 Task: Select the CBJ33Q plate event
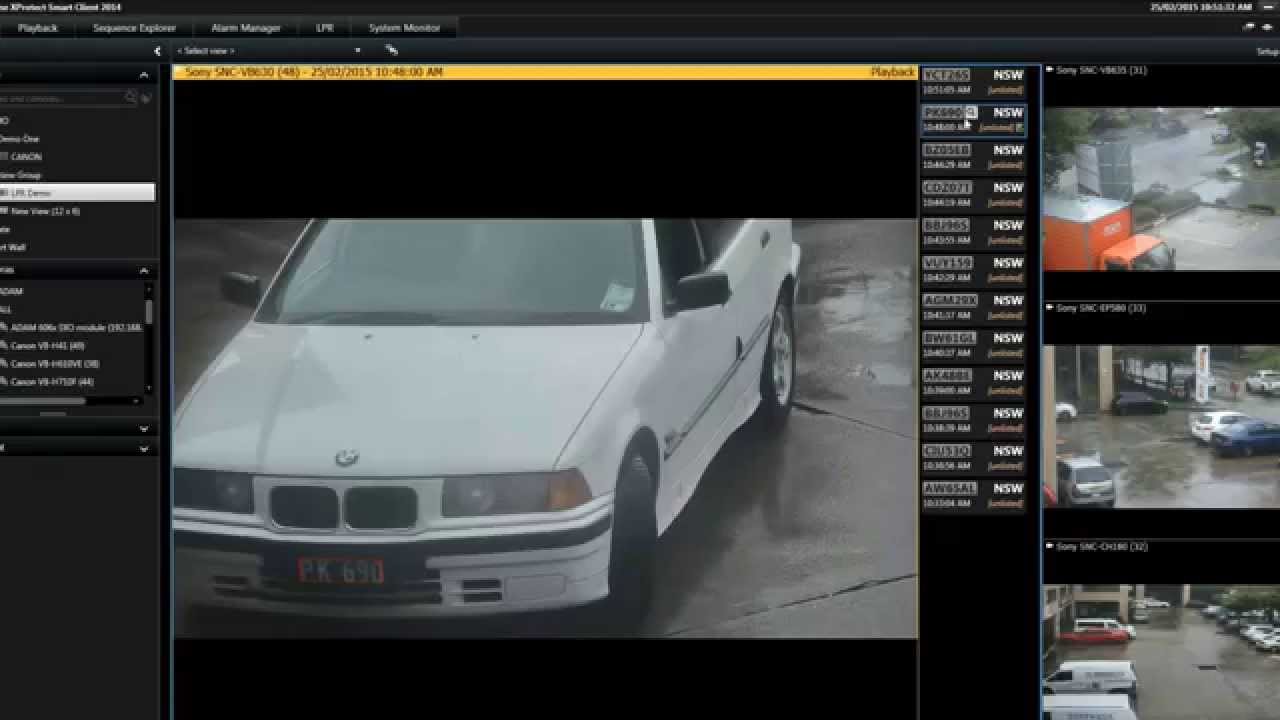(973, 458)
